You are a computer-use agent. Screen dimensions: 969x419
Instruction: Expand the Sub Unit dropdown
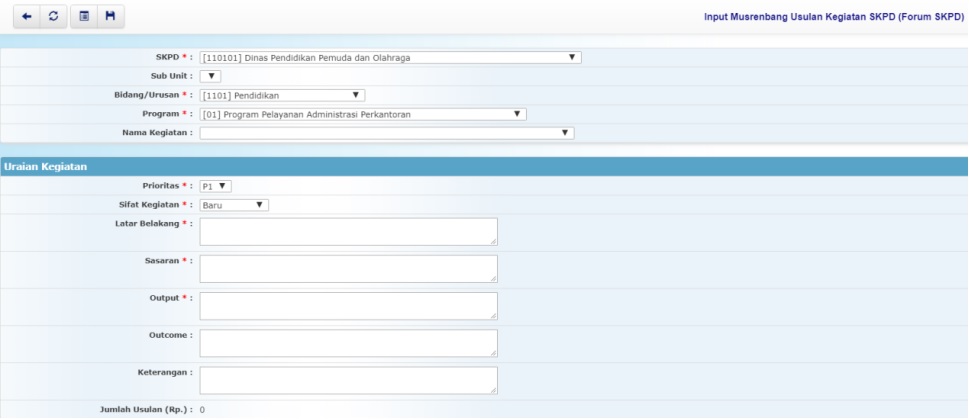pyautogui.click(x=210, y=76)
